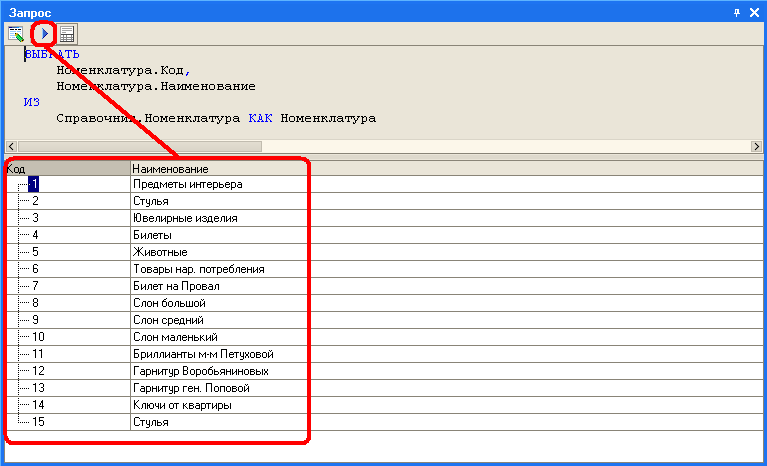The width and height of the screenshot is (767, 466).
Task: Click the КАК keyword in query
Action: point(260,118)
